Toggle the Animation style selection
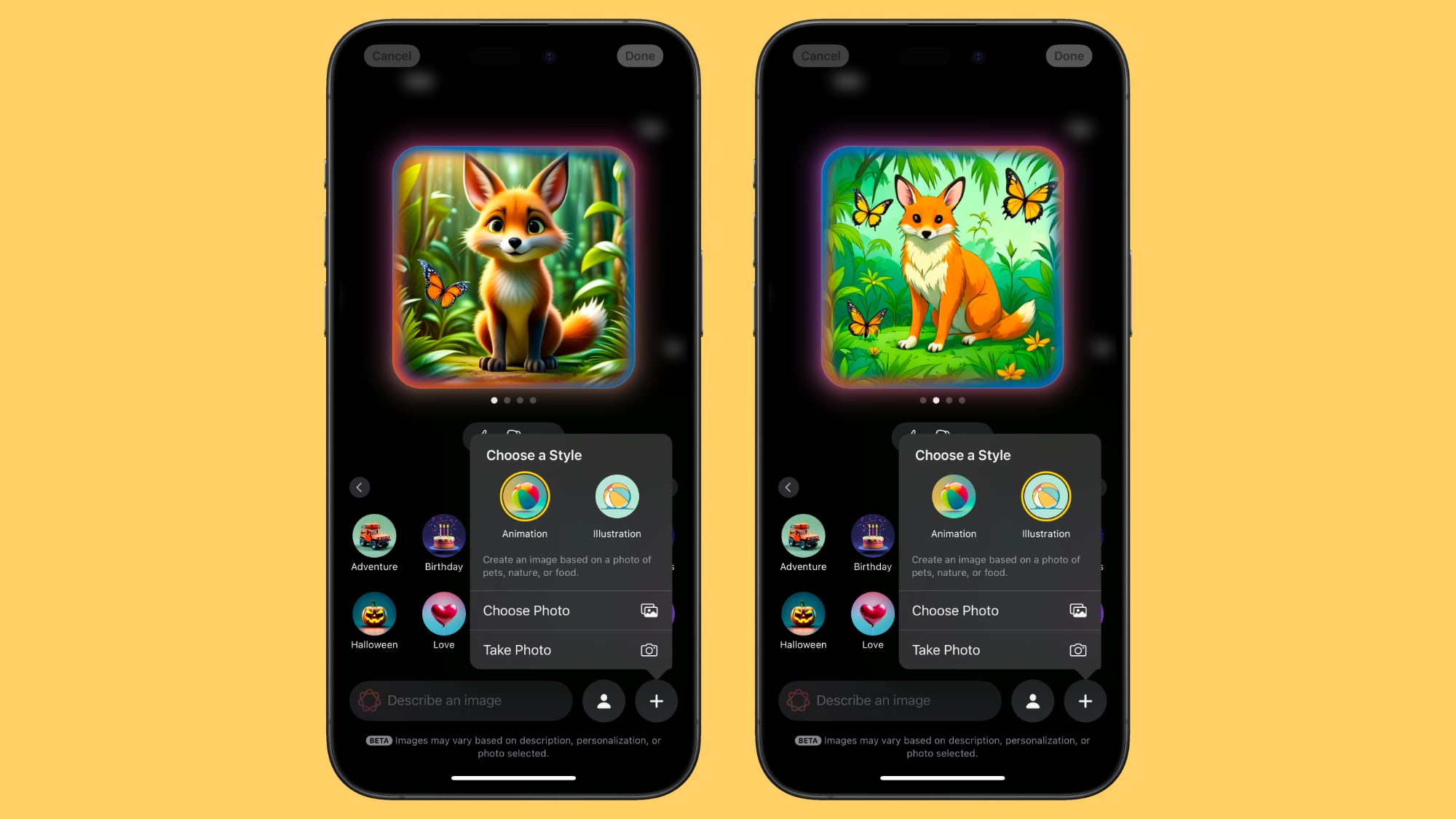The width and height of the screenshot is (1456, 819). [x=524, y=497]
